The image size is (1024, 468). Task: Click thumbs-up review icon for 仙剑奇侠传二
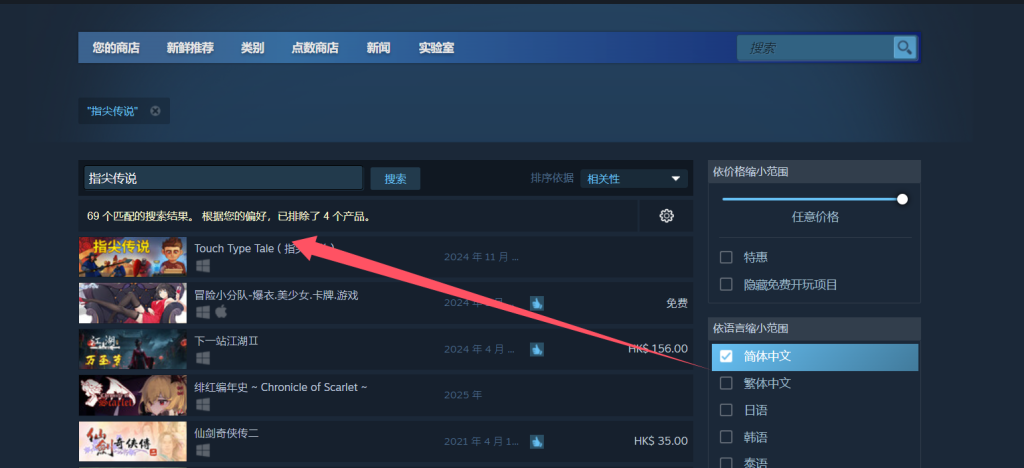tap(537, 441)
